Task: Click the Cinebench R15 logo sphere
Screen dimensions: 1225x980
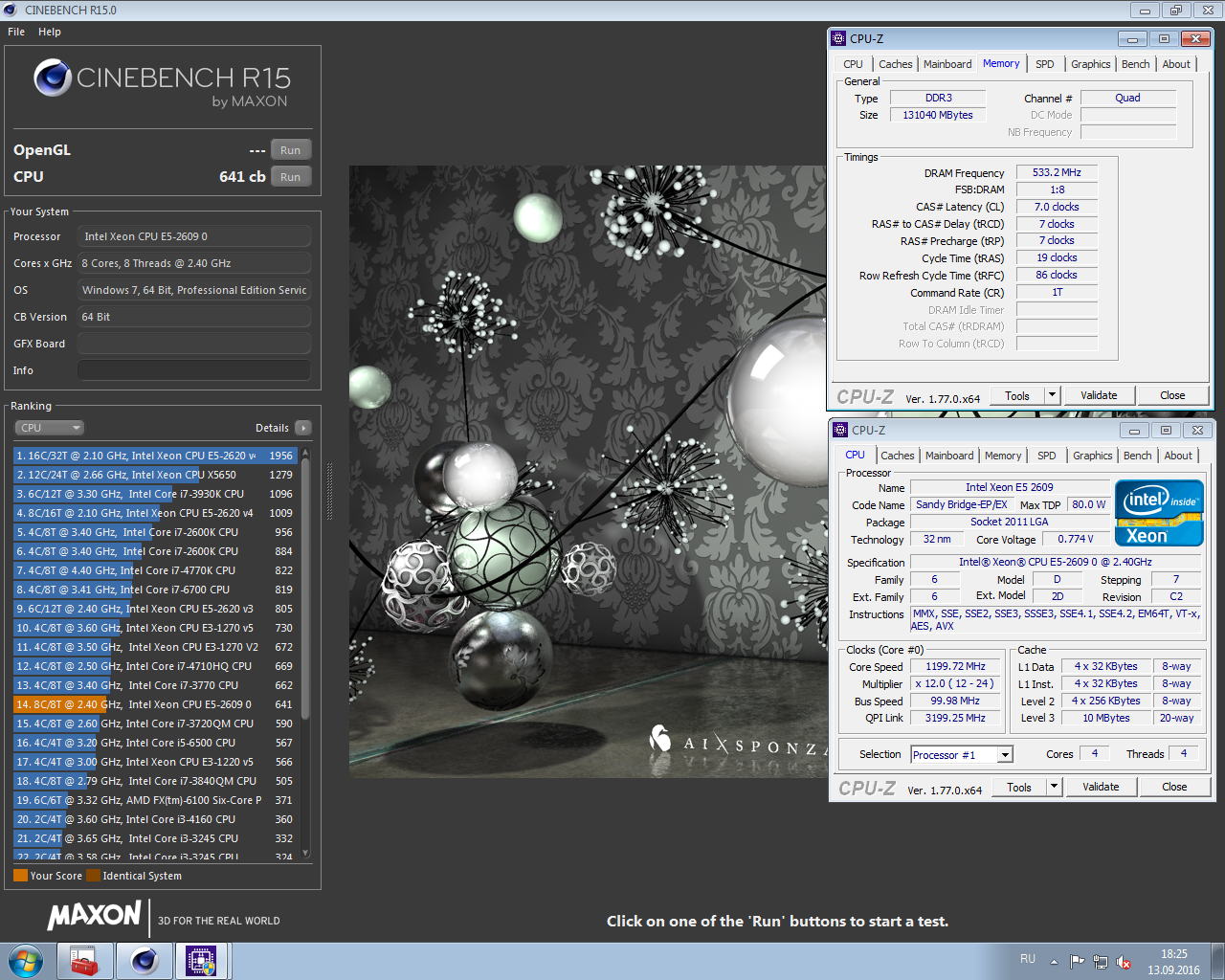Action: point(53,78)
